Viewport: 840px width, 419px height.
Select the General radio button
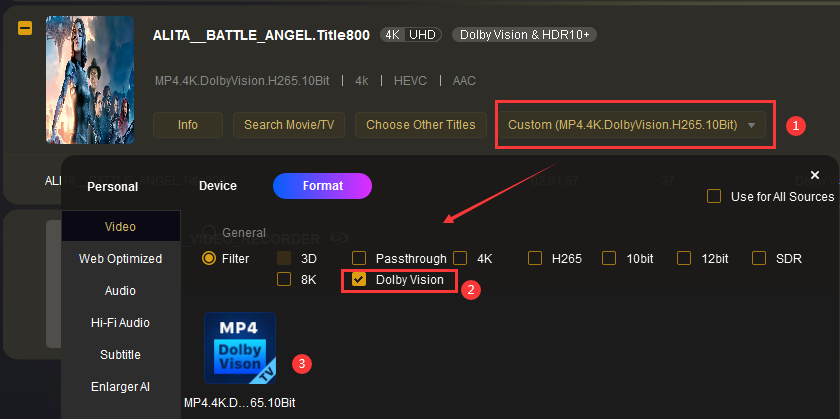point(209,233)
